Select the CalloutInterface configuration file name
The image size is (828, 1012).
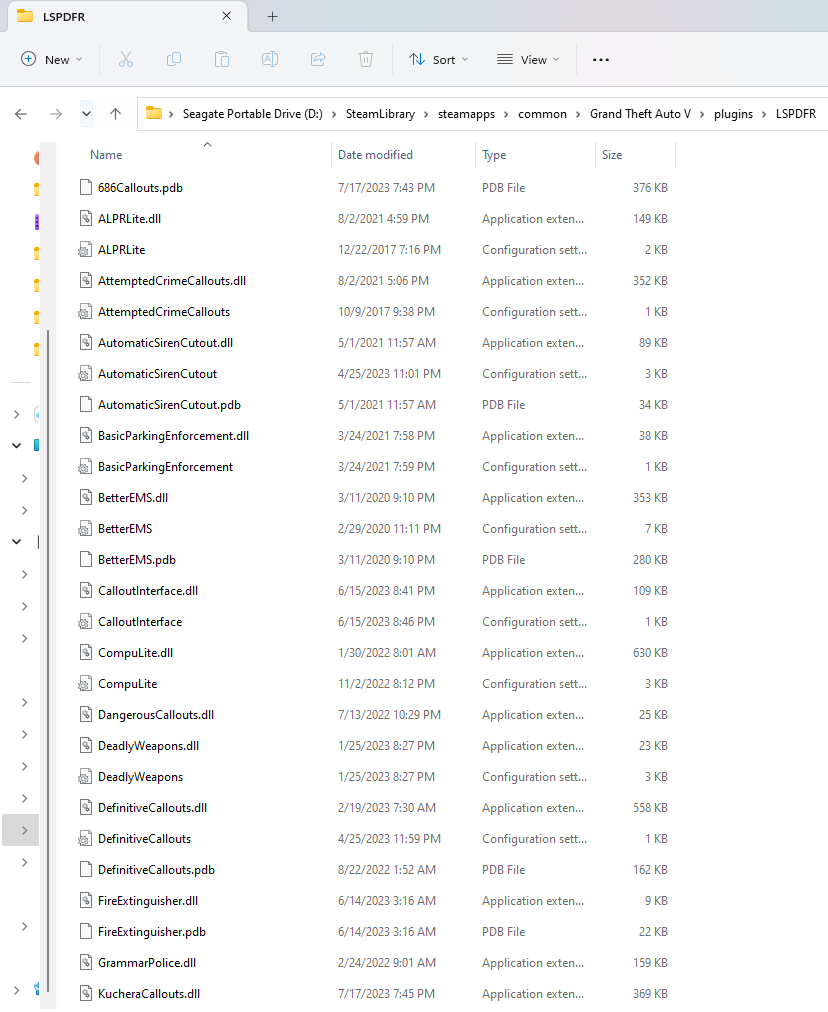coord(140,622)
